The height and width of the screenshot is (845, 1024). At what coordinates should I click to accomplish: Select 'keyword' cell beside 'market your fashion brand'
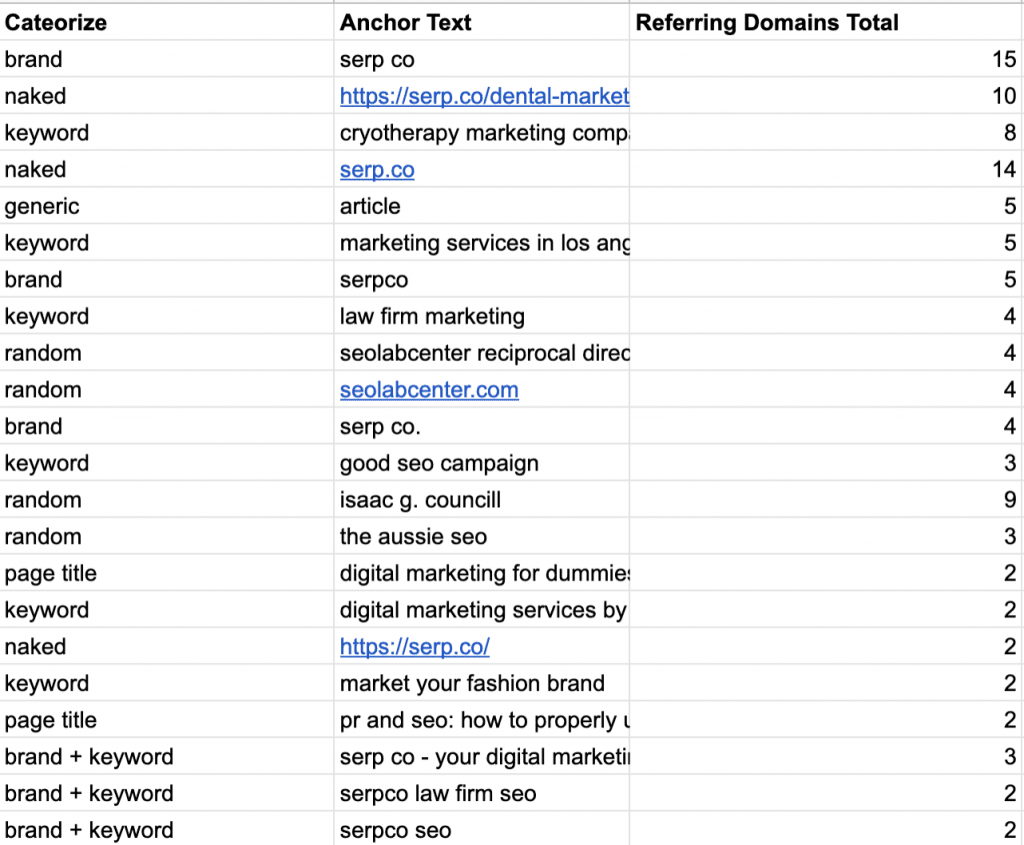167,683
